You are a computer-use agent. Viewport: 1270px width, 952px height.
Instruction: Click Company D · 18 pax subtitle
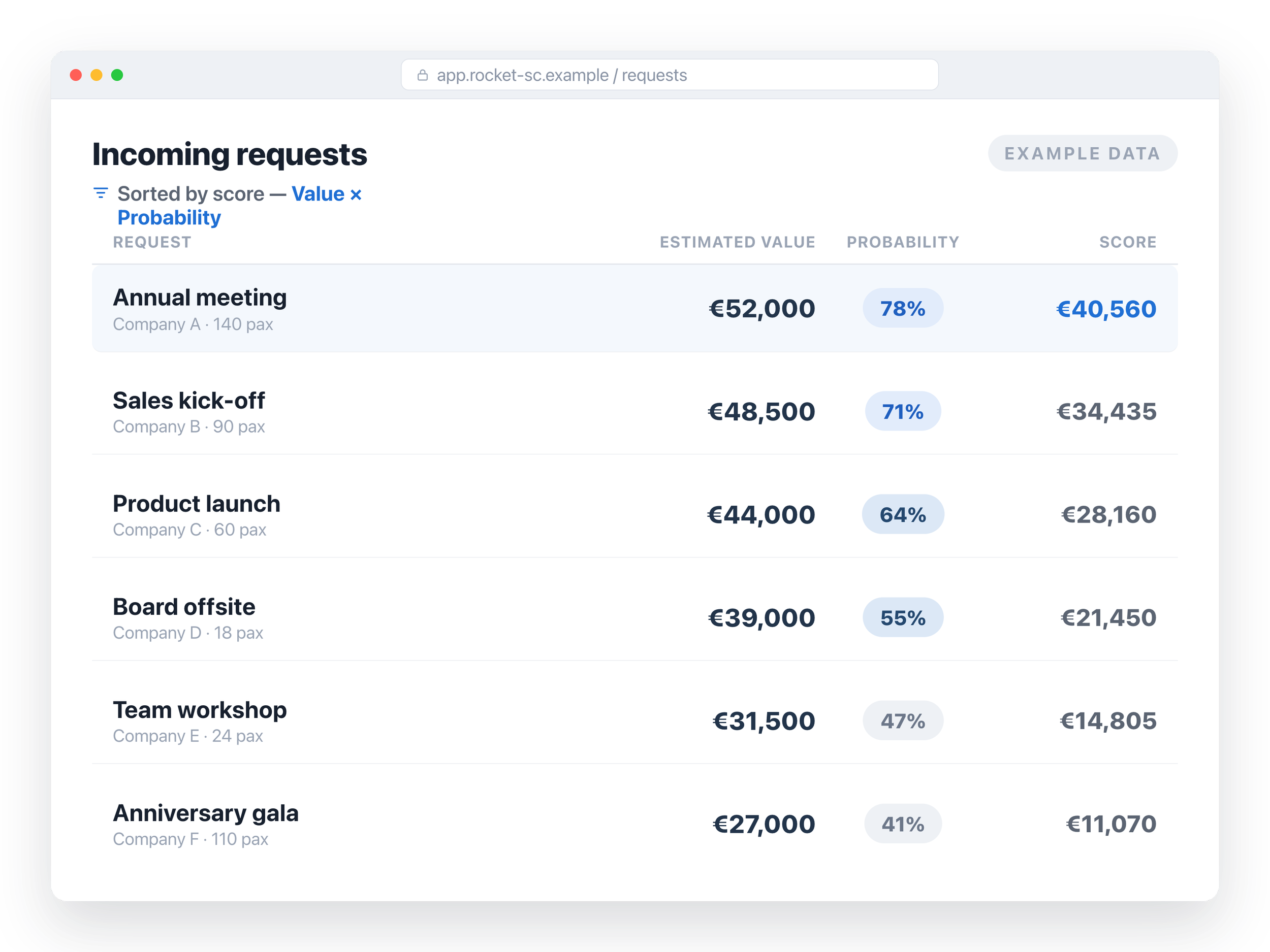188,633
